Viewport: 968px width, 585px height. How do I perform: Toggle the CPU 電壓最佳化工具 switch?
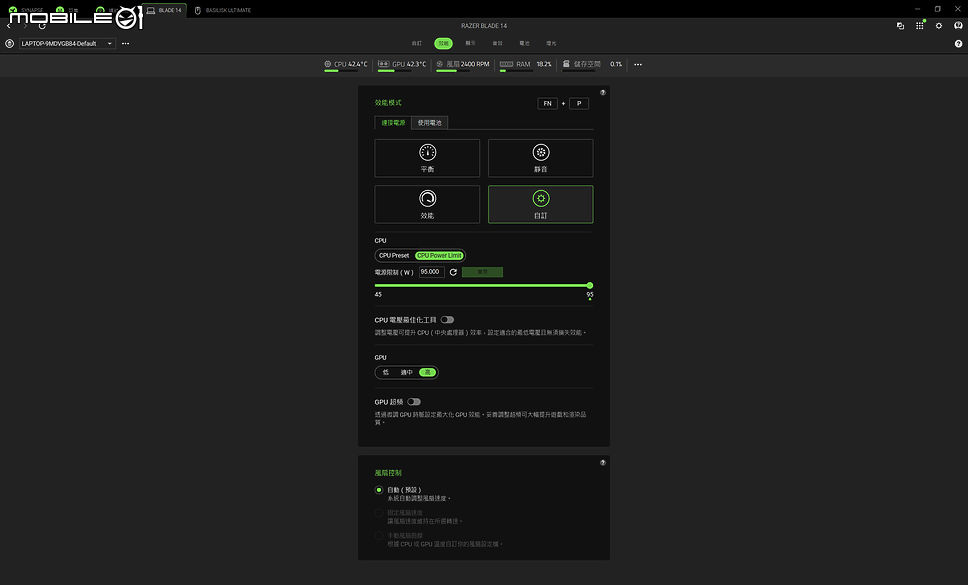click(x=448, y=320)
